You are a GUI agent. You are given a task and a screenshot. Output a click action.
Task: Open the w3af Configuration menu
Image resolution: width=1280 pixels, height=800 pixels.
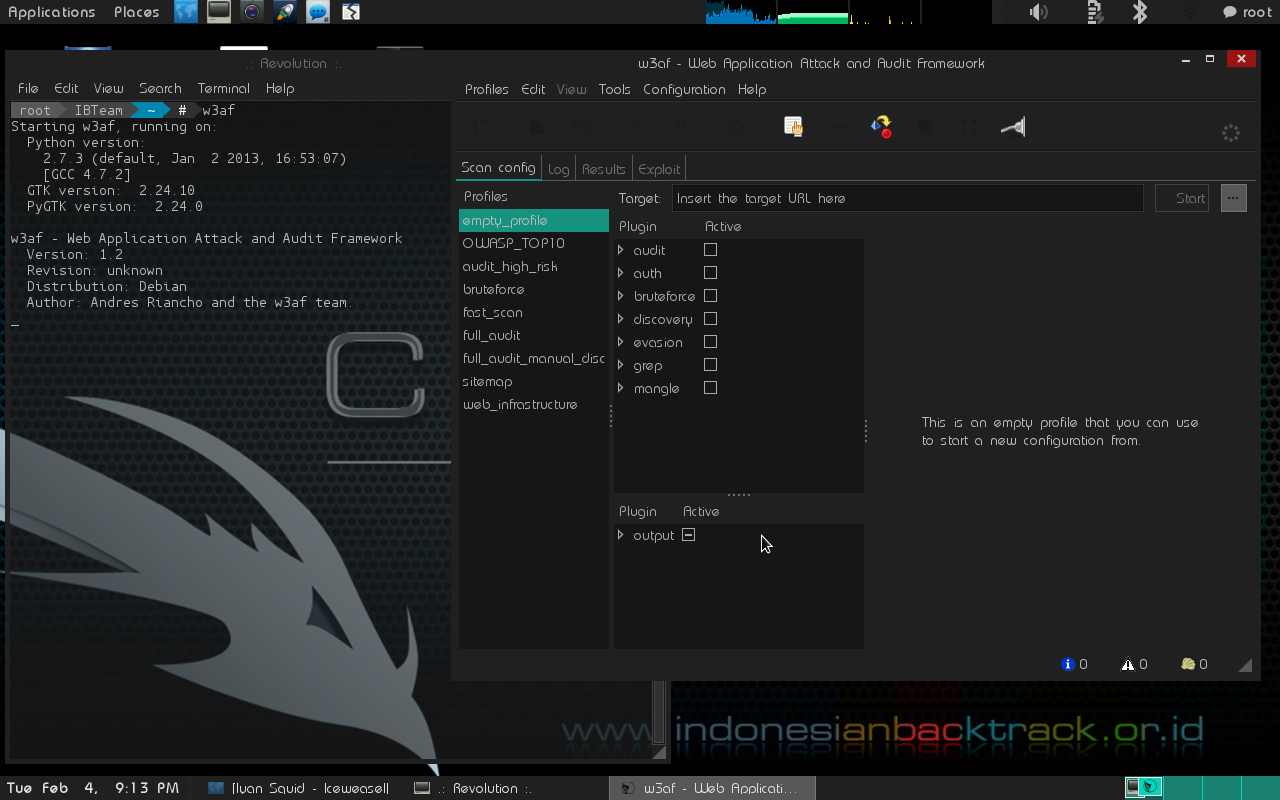pos(684,89)
